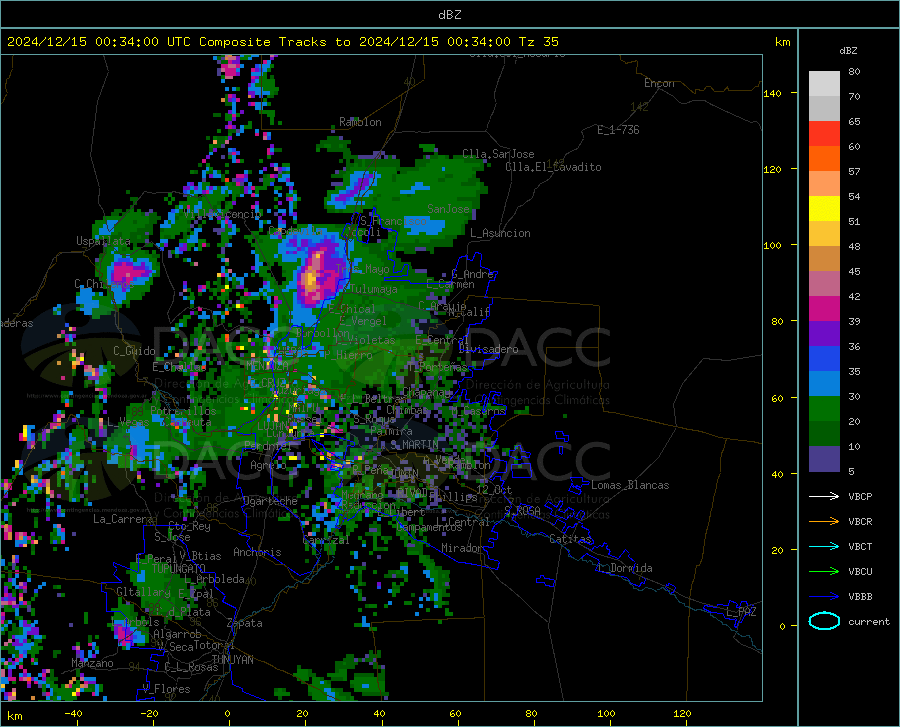Click the 'E_1-736' label on the map
900x727 pixels.
tap(618, 130)
